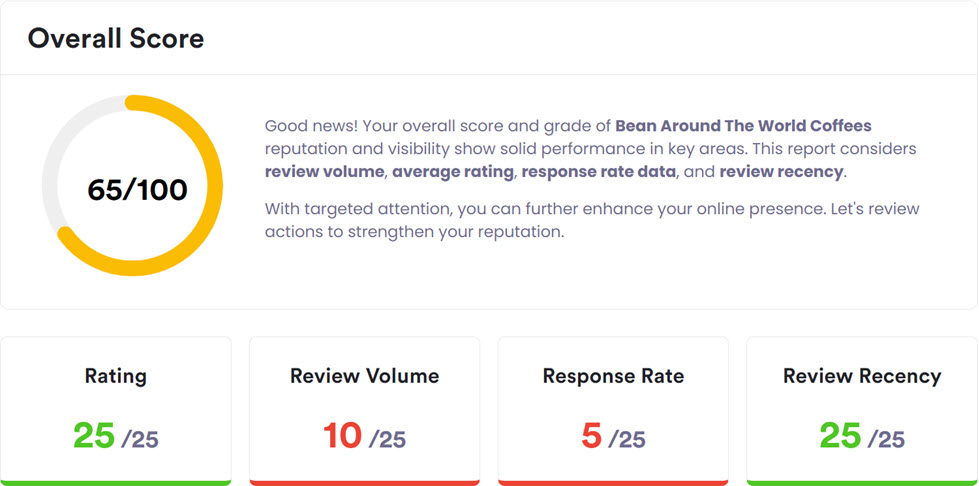979x486 pixels.
Task: Click the Rating card title
Action: pyautogui.click(x=116, y=376)
